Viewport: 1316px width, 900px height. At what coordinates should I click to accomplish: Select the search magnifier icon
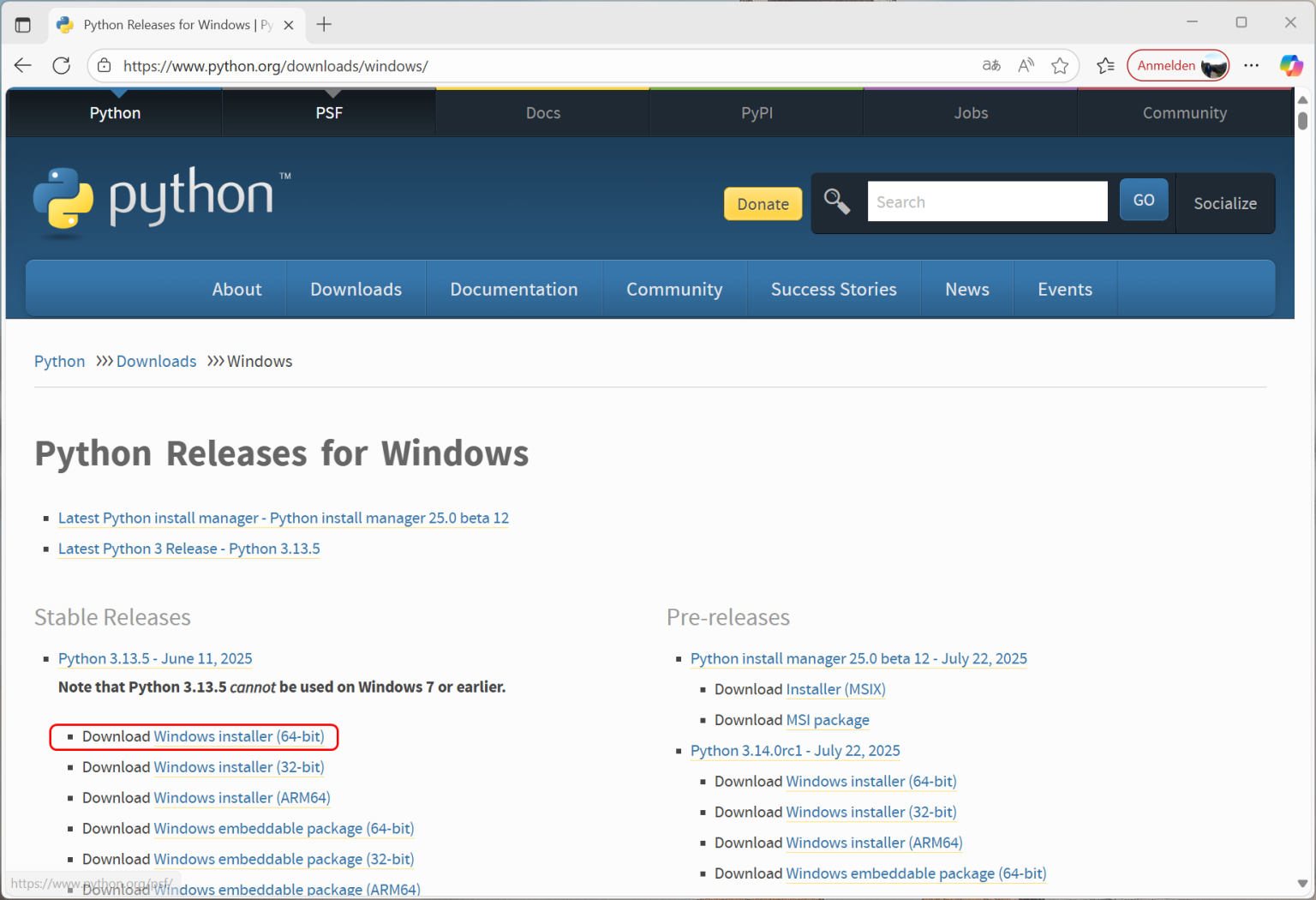[837, 201]
